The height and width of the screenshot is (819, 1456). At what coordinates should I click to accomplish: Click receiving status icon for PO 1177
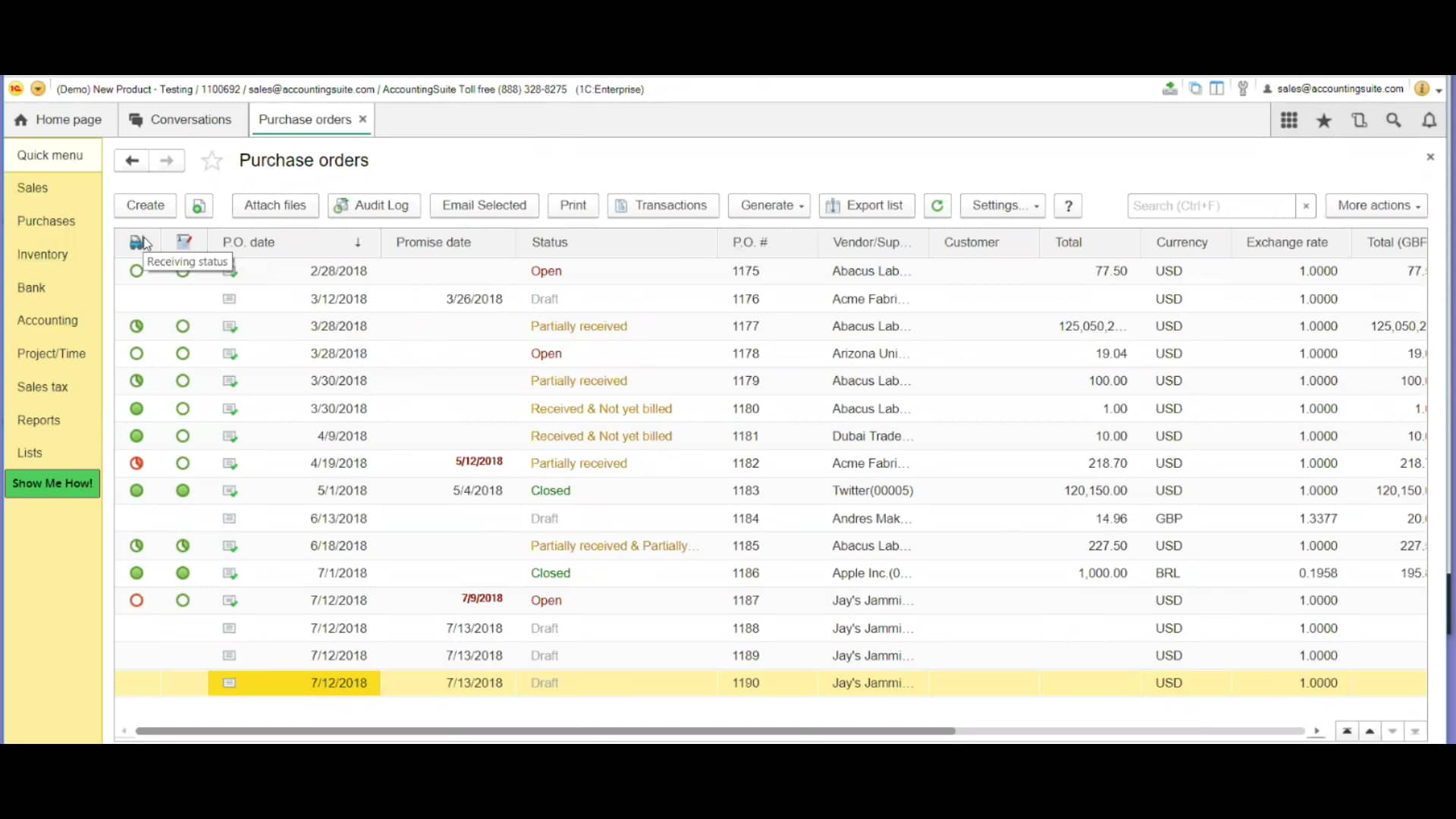click(x=136, y=326)
